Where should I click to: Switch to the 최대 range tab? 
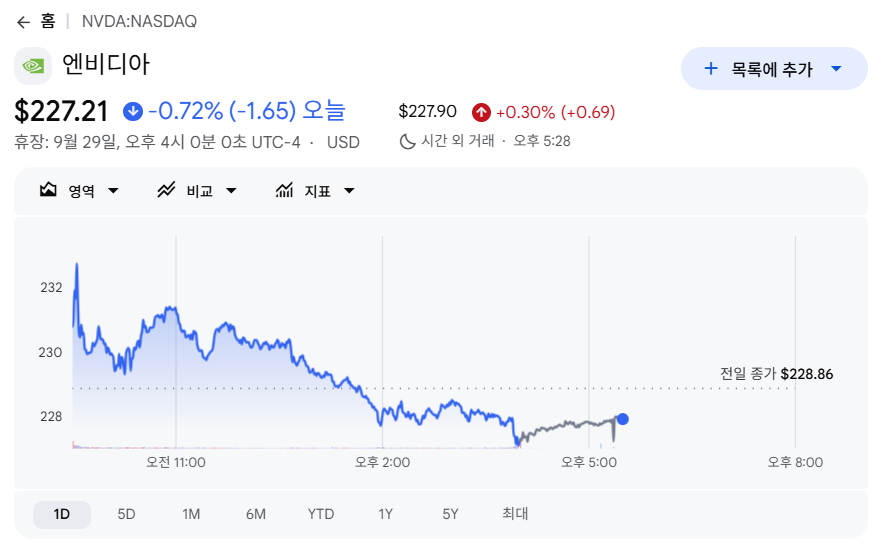point(515,514)
